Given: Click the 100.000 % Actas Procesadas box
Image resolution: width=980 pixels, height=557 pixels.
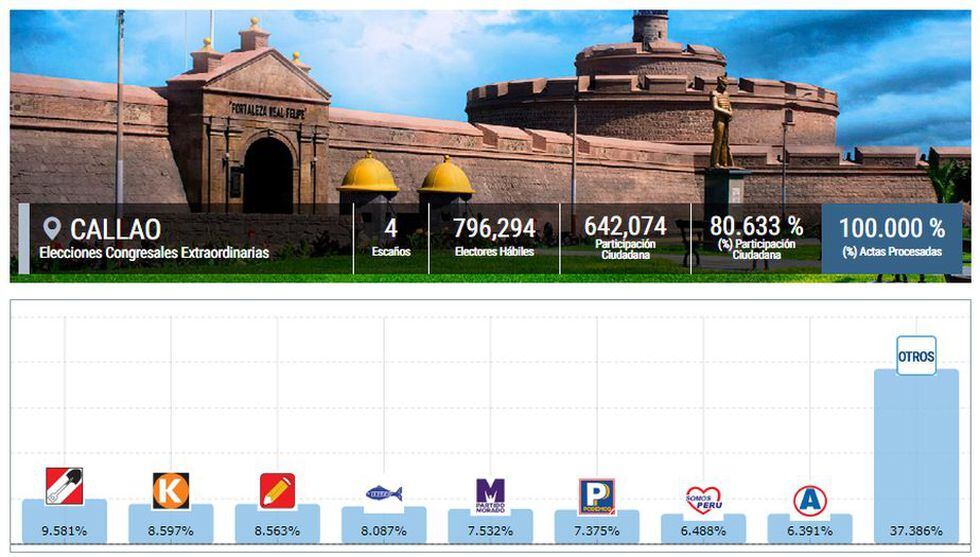Looking at the screenshot, I should (x=891, y=238).
